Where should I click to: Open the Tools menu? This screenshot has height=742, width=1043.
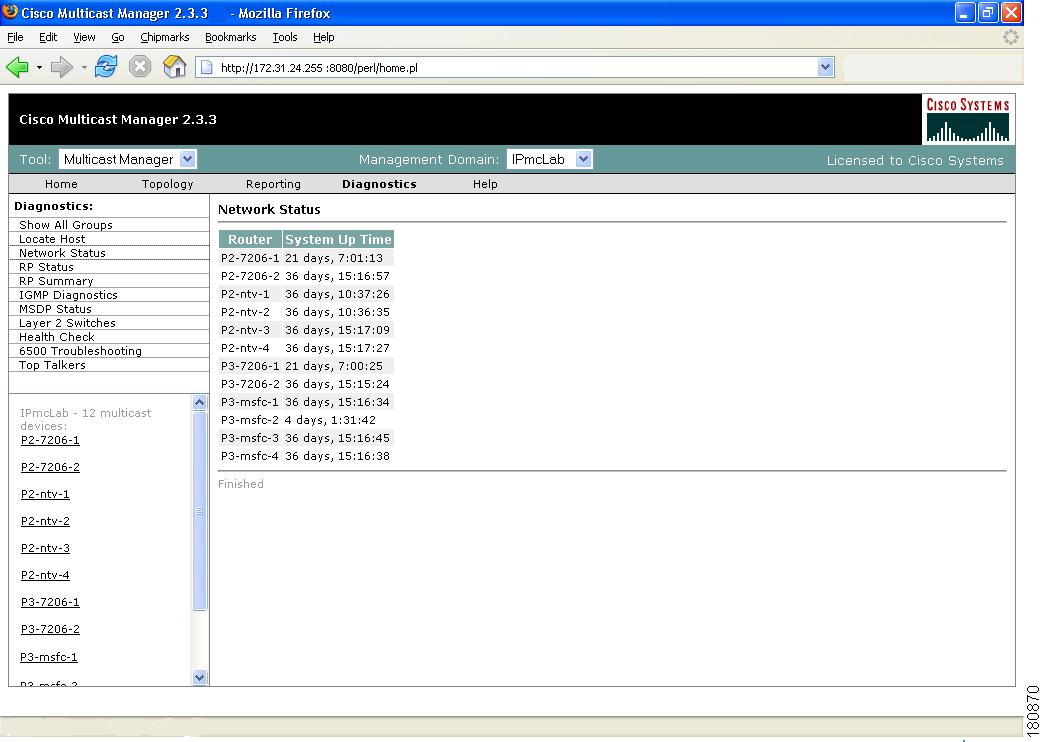285,37
